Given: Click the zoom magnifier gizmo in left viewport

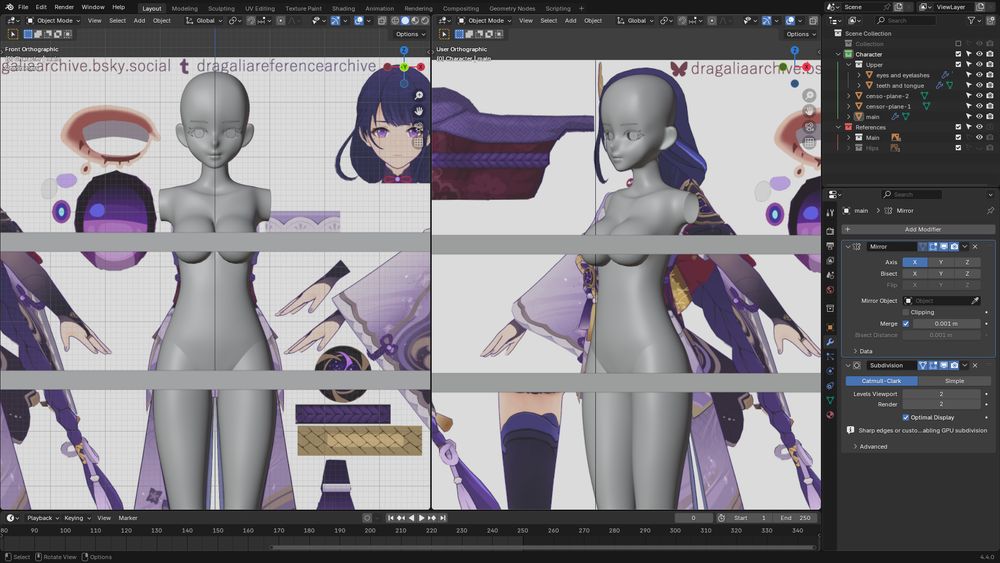Looking at the screenshot, I should click(418, 96).
